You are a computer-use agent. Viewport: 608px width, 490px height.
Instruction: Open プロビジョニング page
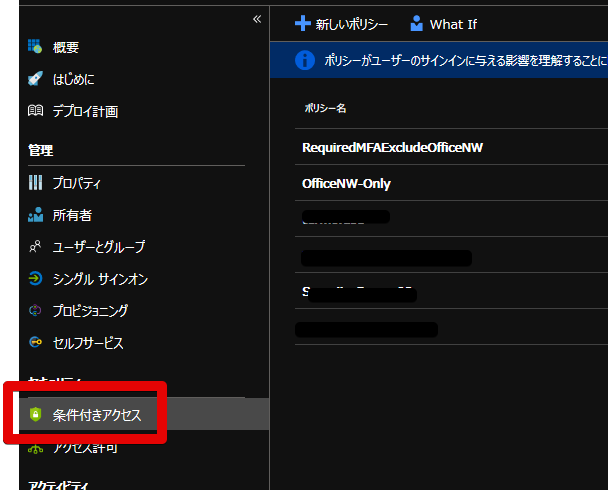click(x=90, y=311)
